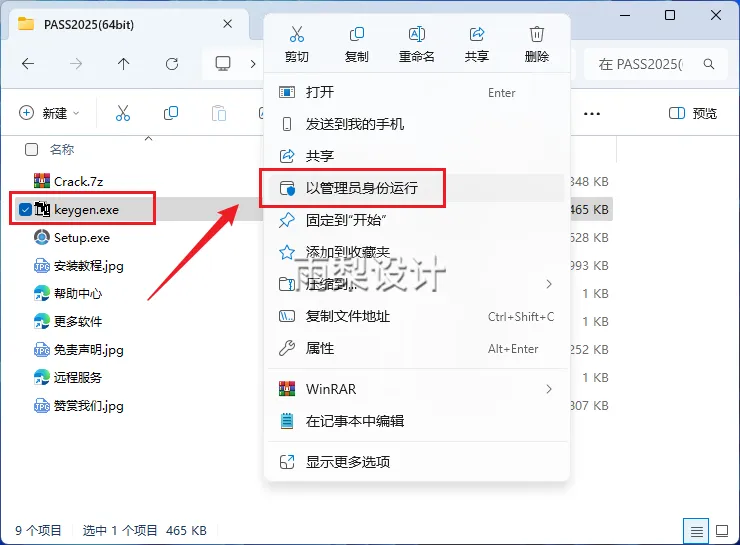Viewport: 740px width, 545px height.
Task: Click the toolbar Cut scissors icon
Action: pyautogui.click(x=123, y=113)
